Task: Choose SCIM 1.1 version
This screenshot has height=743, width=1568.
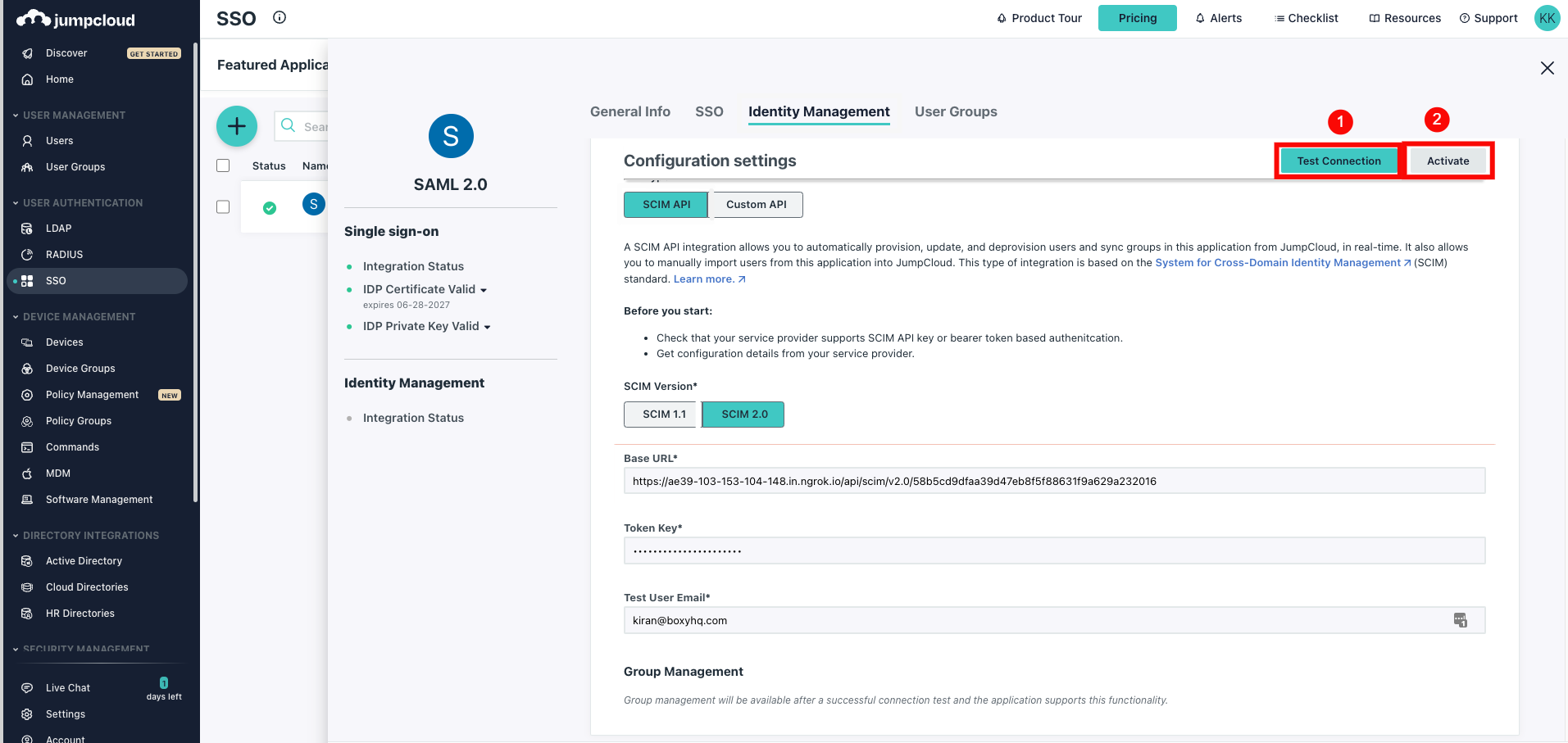Action: 663,415
